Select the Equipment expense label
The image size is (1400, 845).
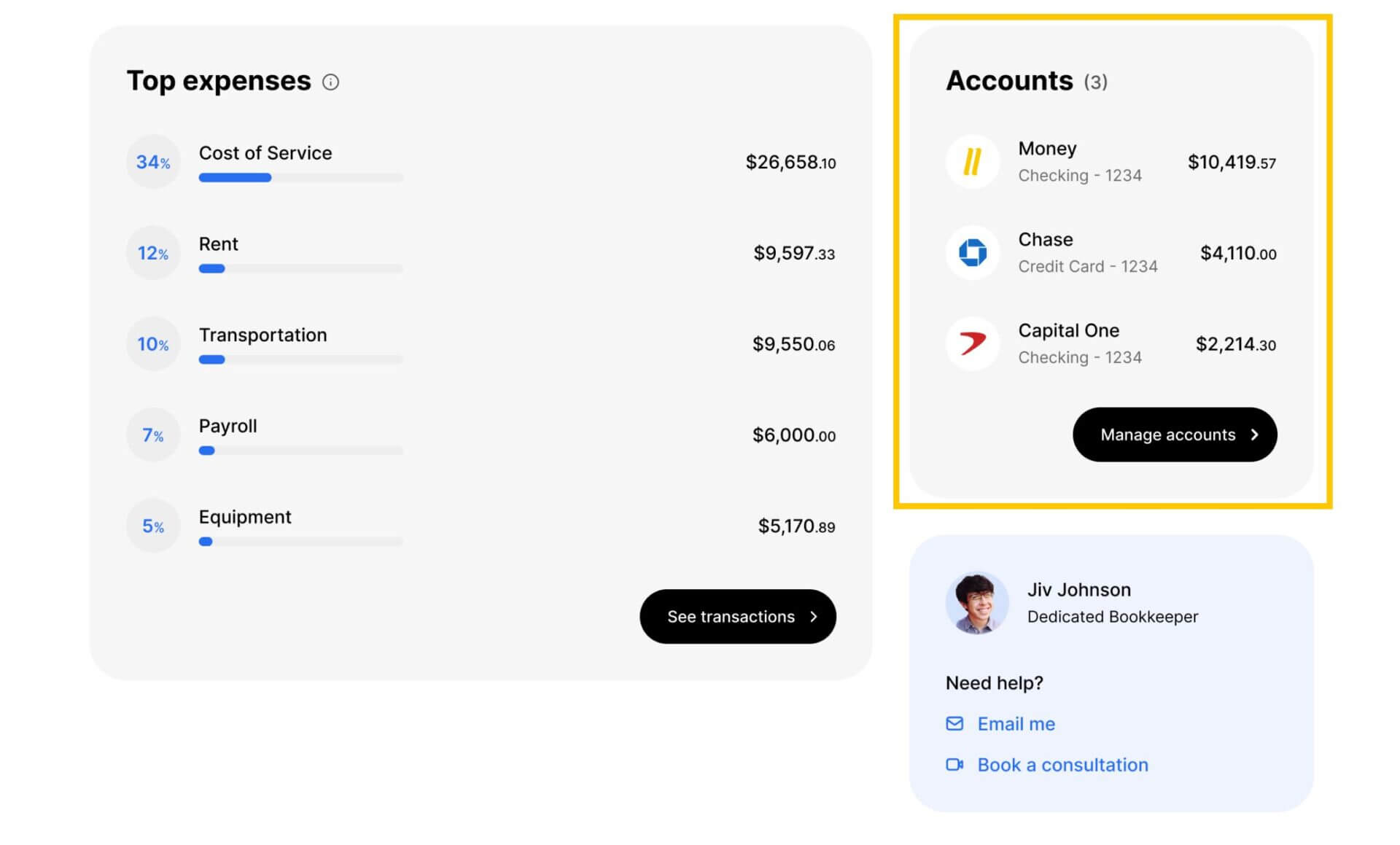point(245,517)
